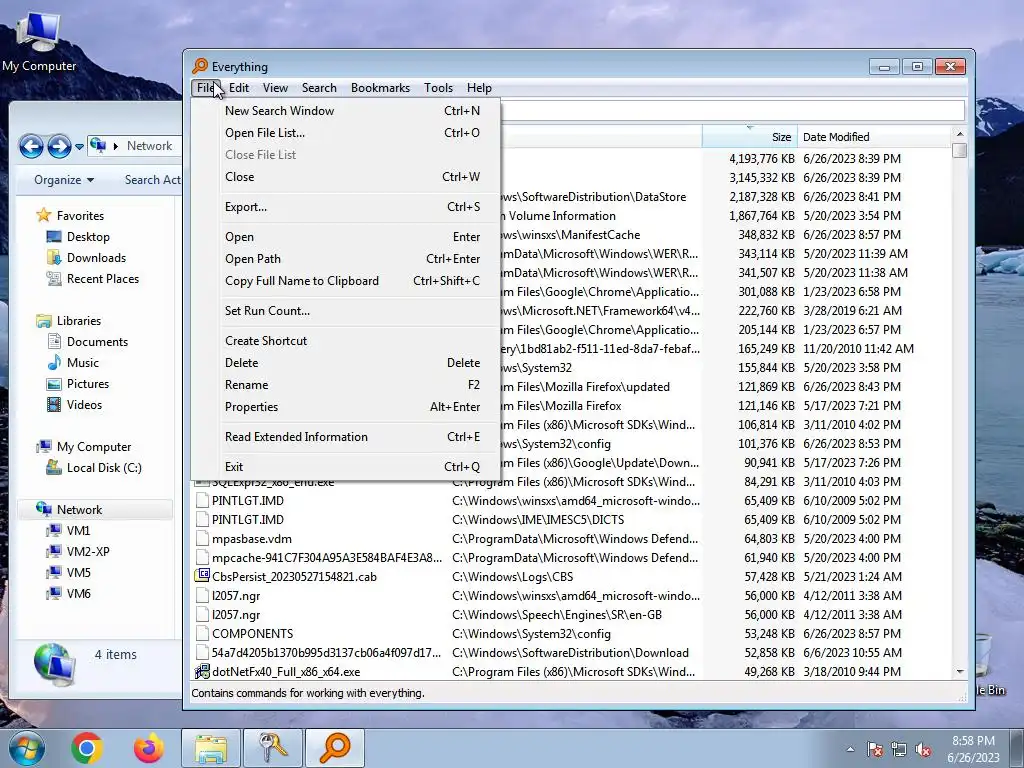
Task: Open the Organize dropdown in Network window
Action: [64, 180]
